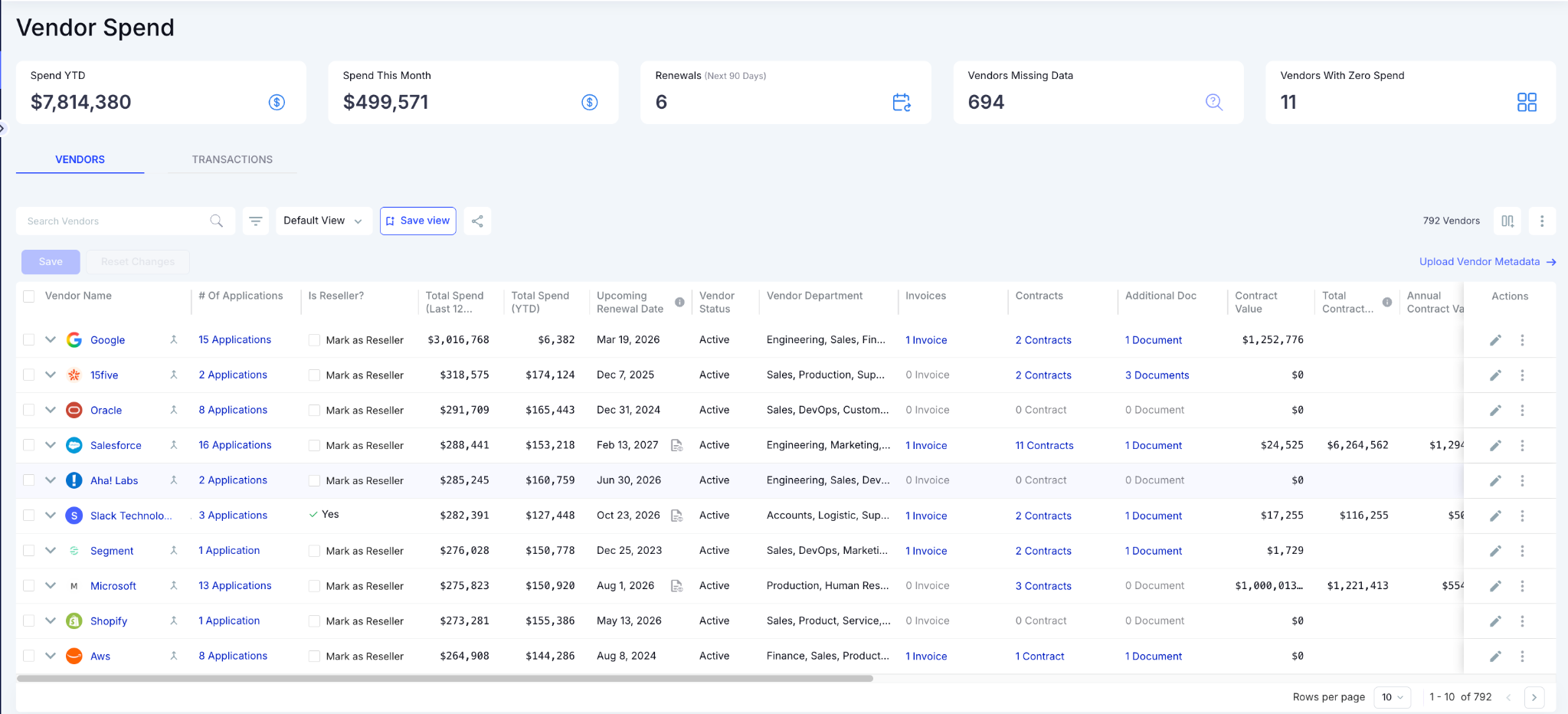The height and width of the screenshot is (714, 1568).
Task: Click the edit pencil for Oracle row
Action: (1495, 411)
